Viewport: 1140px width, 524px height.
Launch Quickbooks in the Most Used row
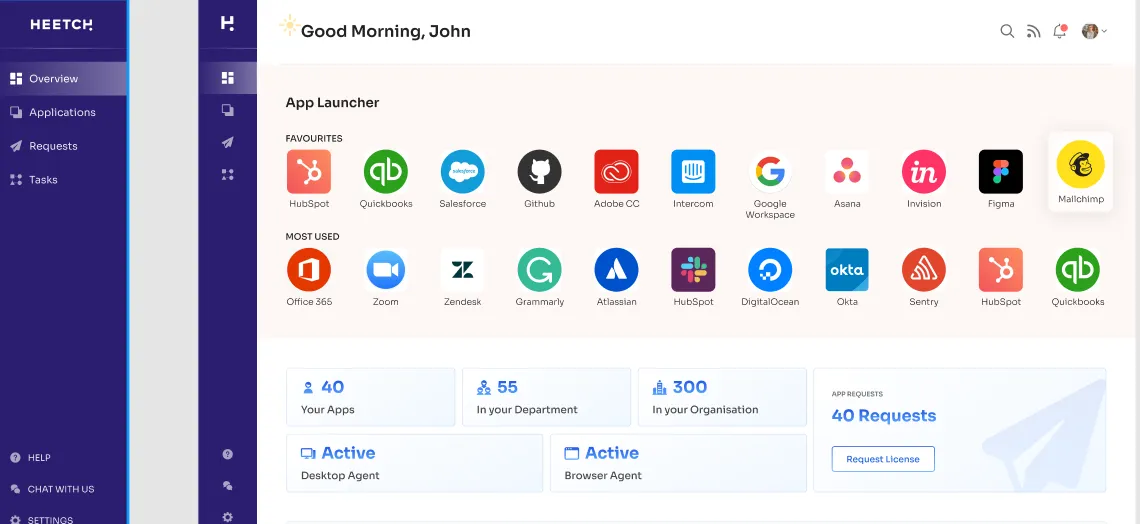(1077, 270)
